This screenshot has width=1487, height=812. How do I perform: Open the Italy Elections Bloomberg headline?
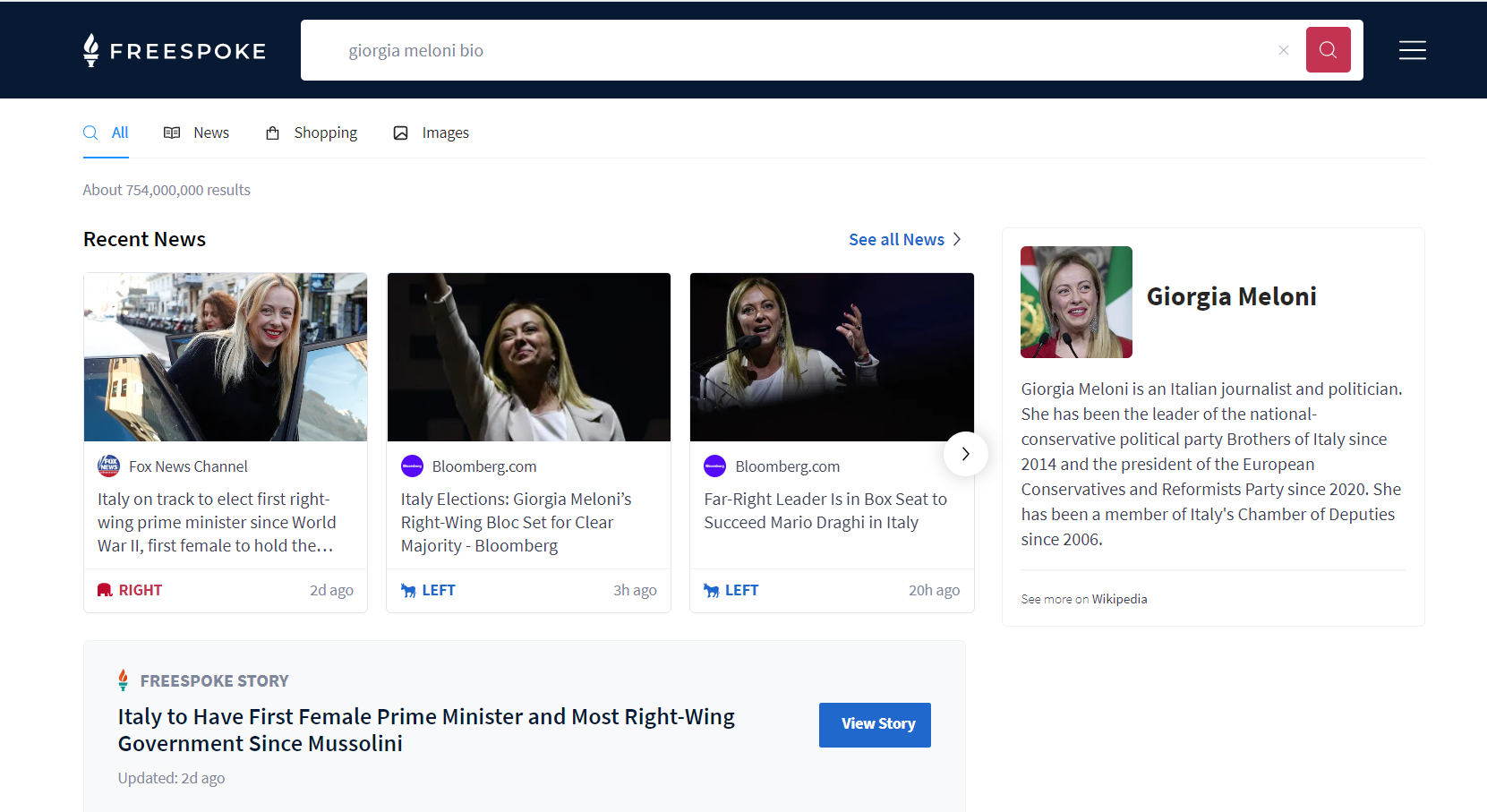point(517,522)
